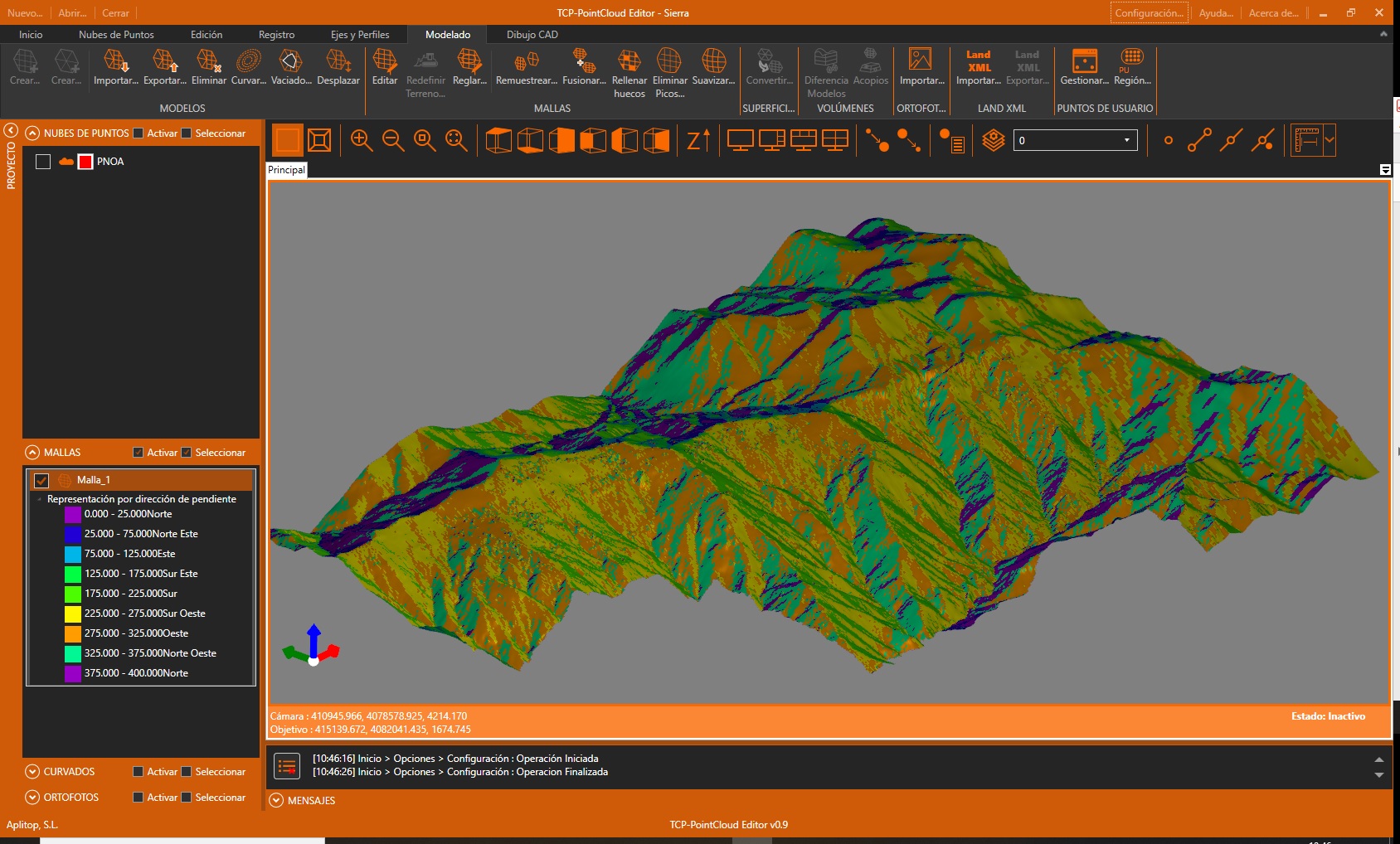The width and height of the screenshot is (1400, 844).
Task: Expand the CURVADOS panel
Action: click(32, 772)
